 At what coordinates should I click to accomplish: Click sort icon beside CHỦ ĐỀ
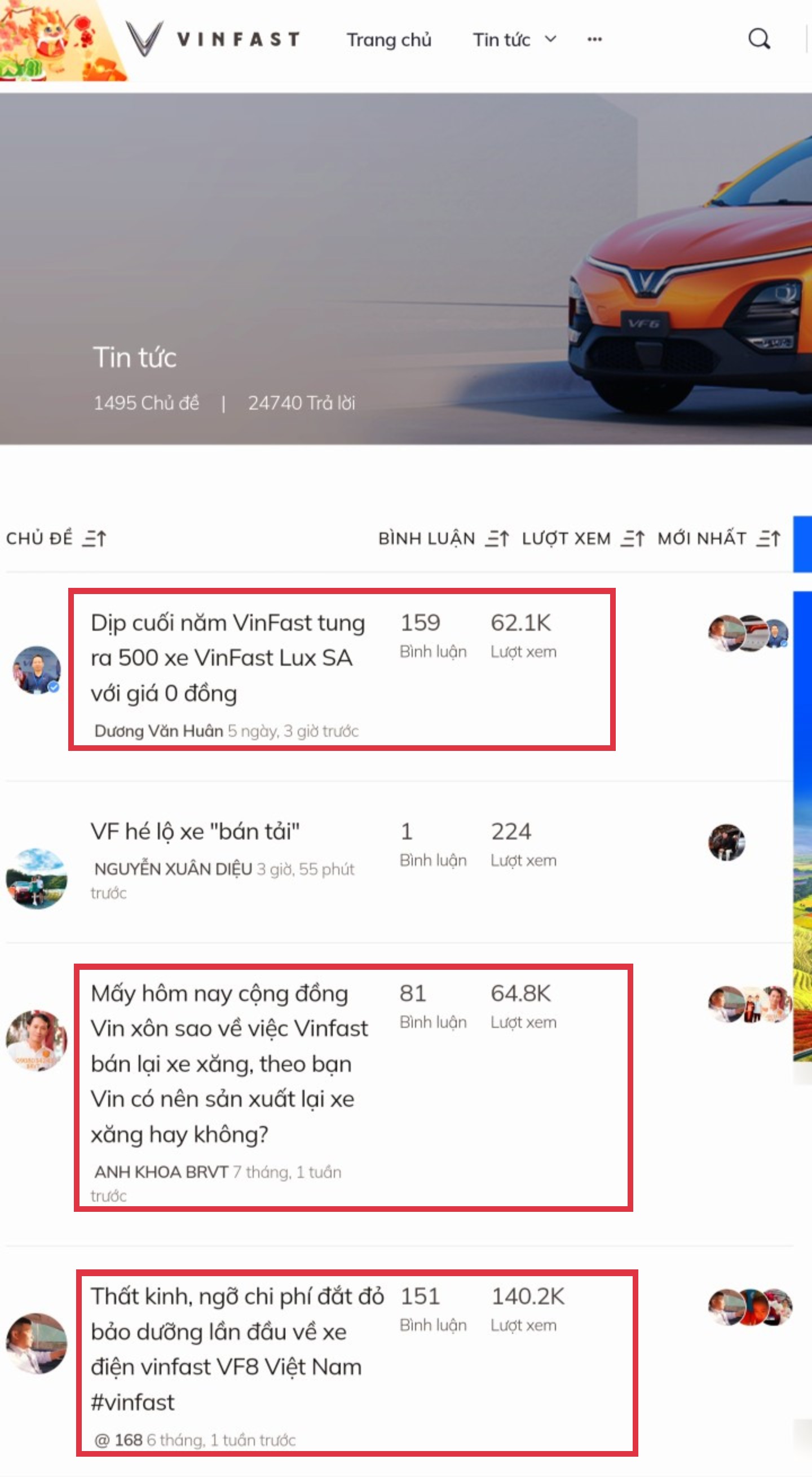tap(94, 538)
